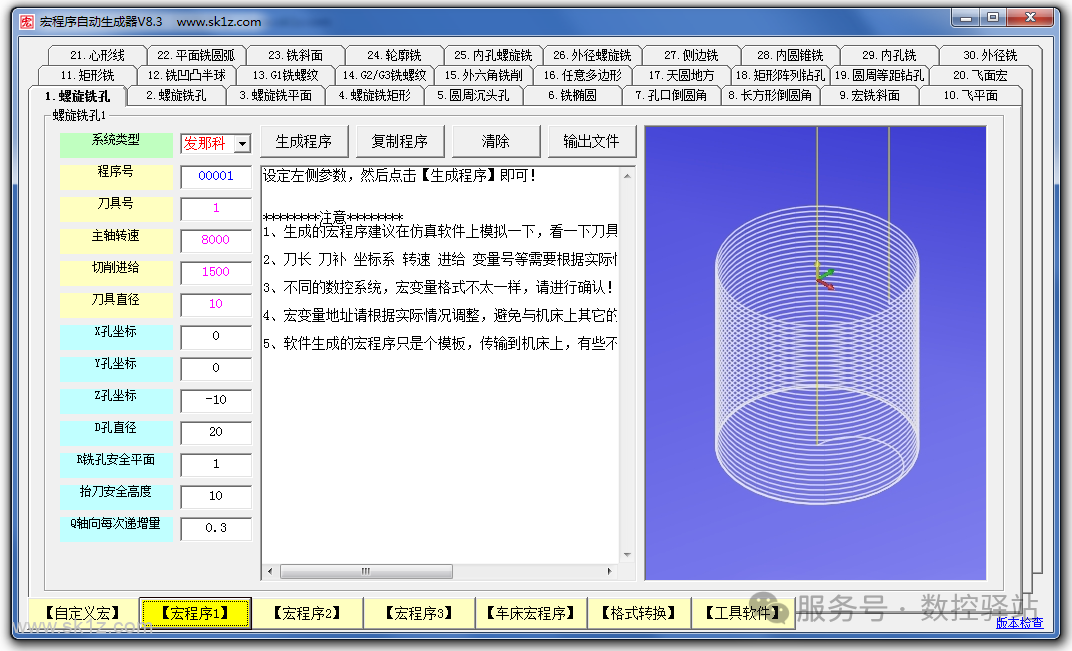Switch to 【宏程序1】 bottom tab
The image size is (1072, 651).
[x=195, y=613]
